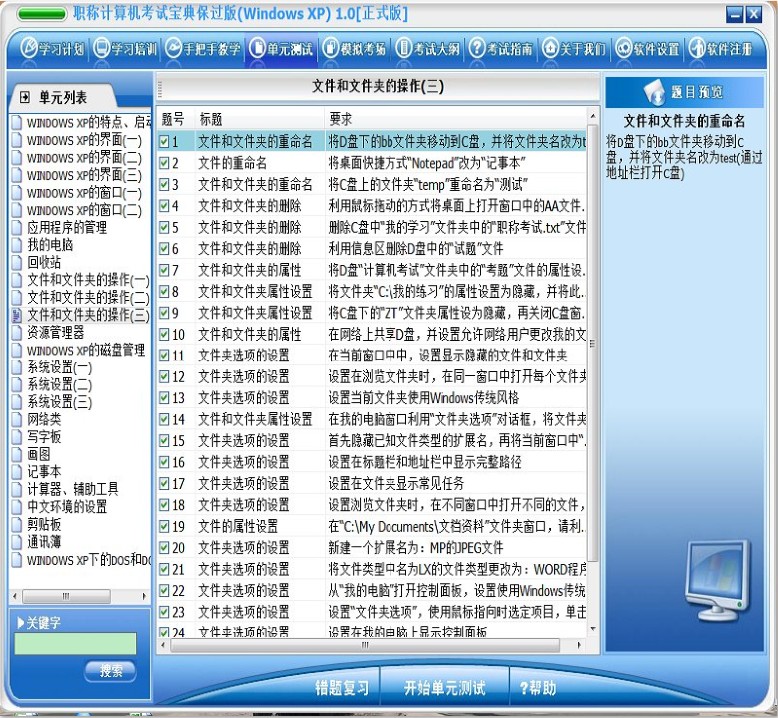Open the 学习计划 toolbar icon
Viewport: 778px width, 718px height.
(29, 49)
